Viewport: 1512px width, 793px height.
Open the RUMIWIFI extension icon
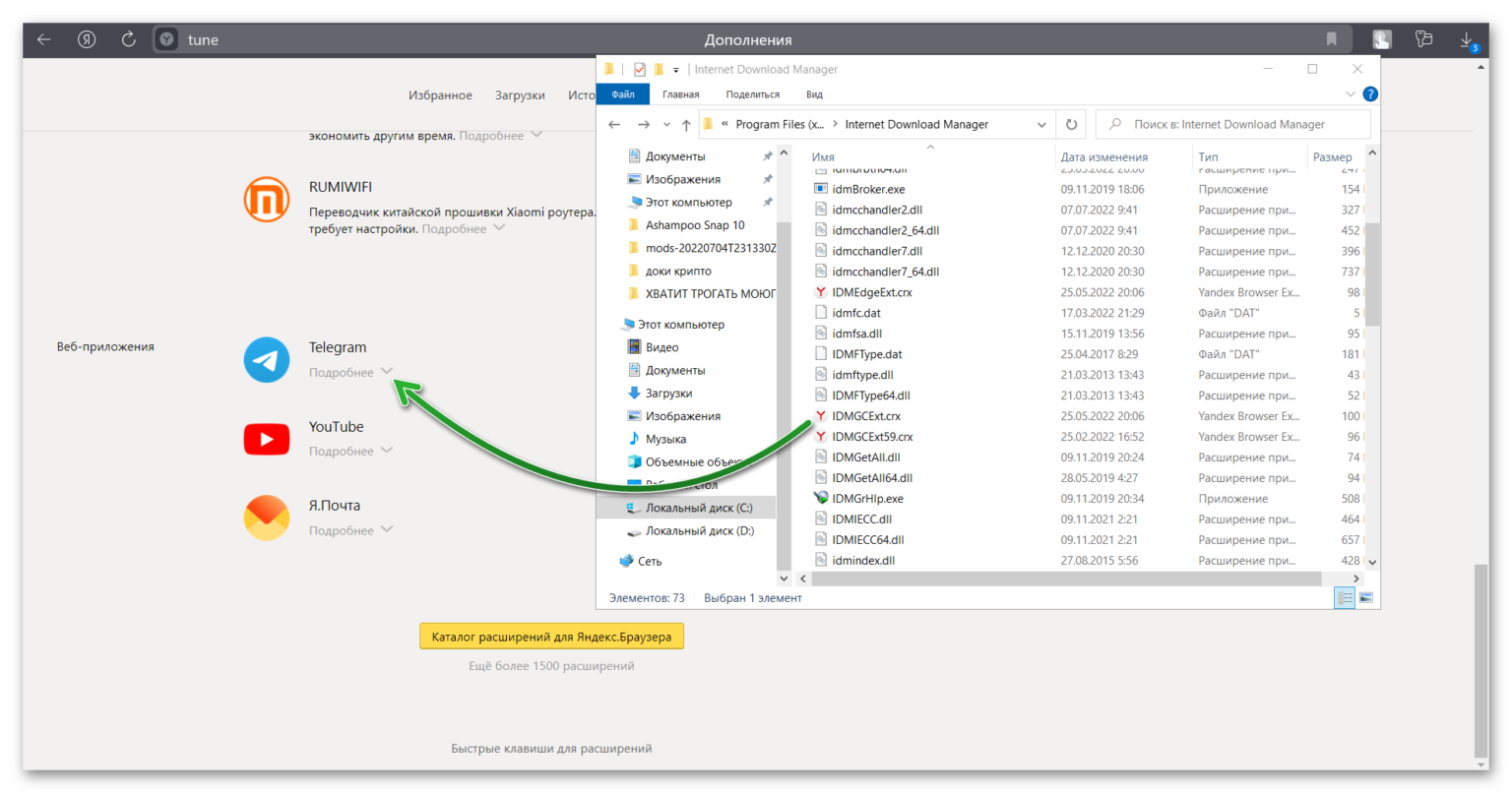[x=267, y=200]
